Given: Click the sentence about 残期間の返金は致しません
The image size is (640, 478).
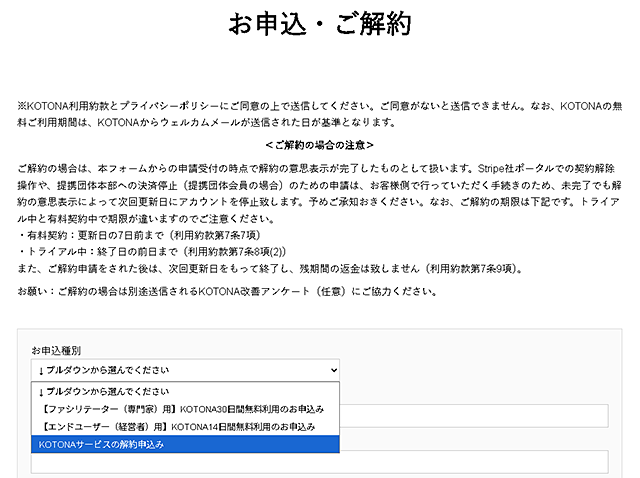Looking at the screenshot, I should click(270, 268).
